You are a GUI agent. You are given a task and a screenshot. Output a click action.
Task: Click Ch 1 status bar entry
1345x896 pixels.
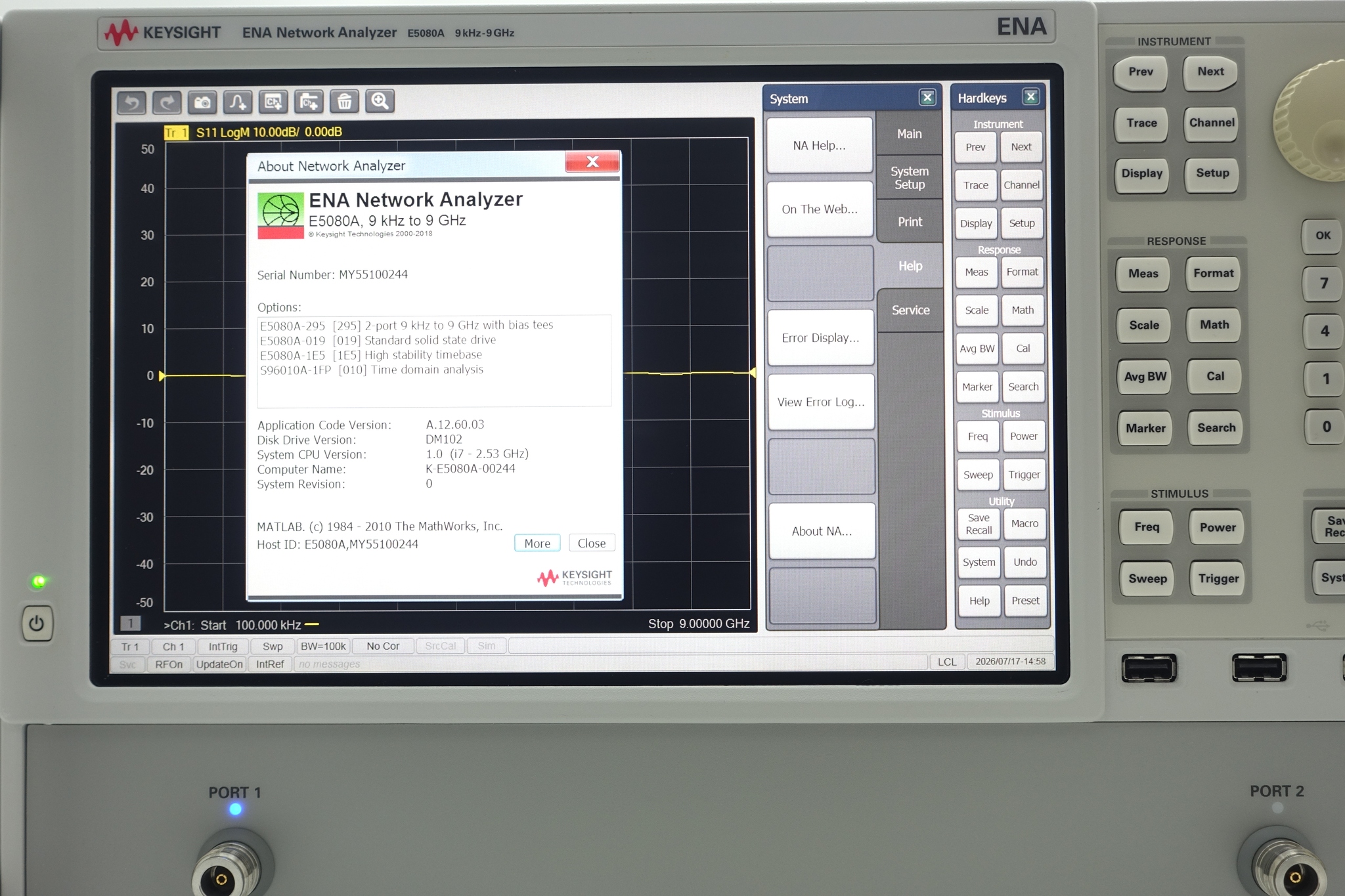tap(173, 647)
